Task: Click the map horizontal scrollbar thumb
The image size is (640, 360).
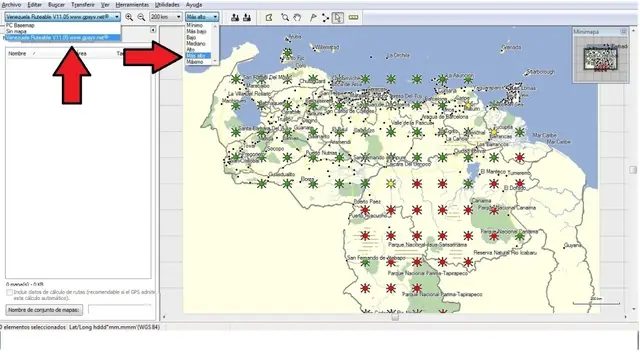Action: pyautogui.click(x=395, y=317)
